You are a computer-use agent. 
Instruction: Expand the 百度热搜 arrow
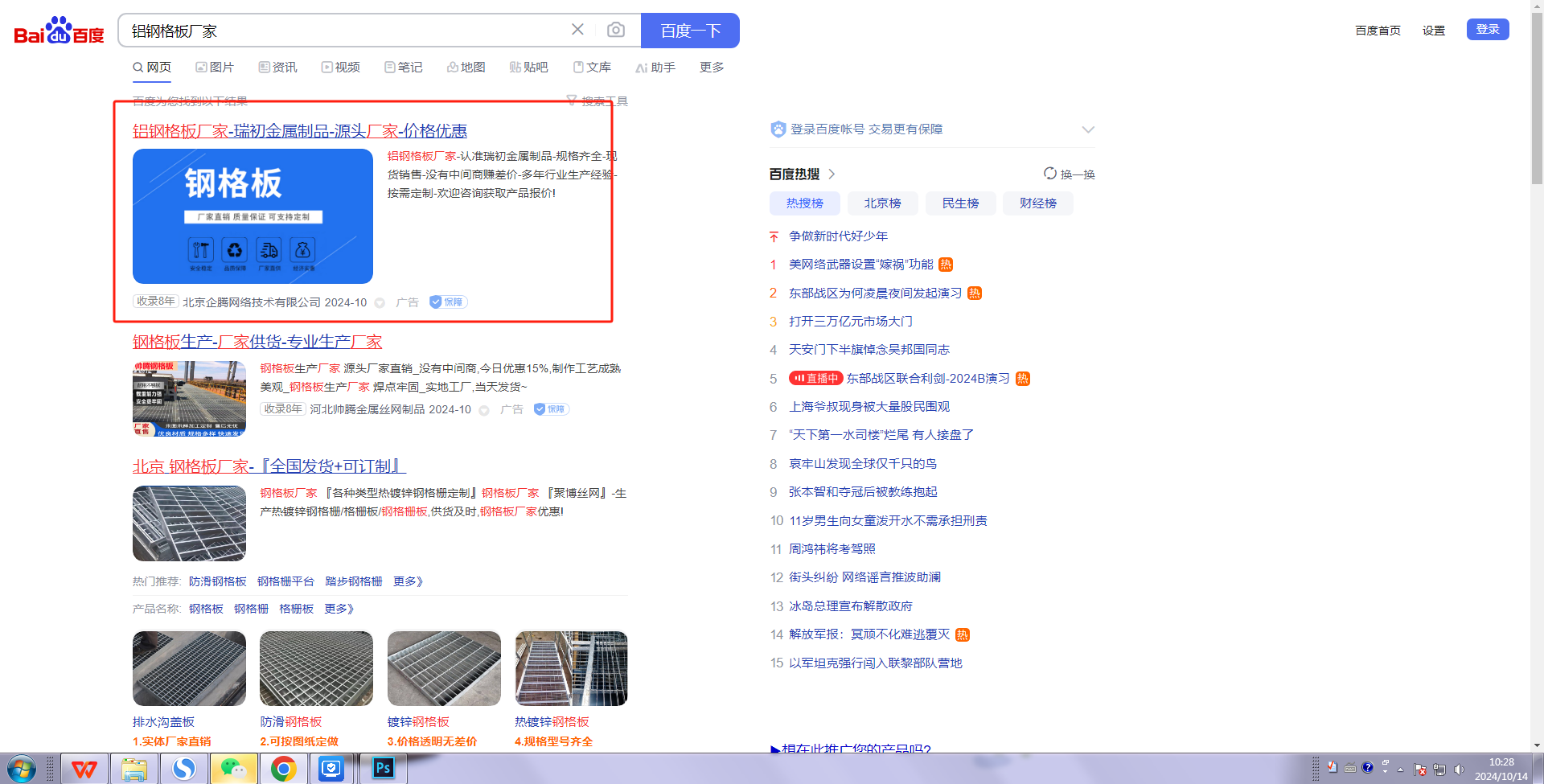[x=832, y=174]
